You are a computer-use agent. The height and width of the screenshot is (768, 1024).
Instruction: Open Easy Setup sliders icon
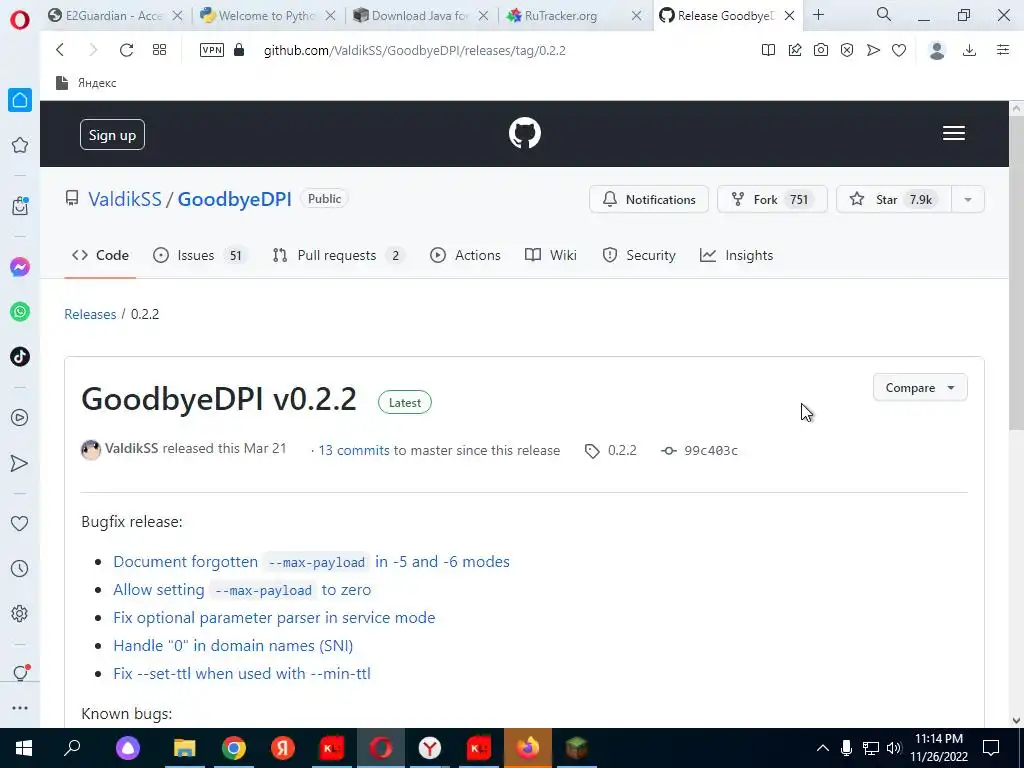point(1003,50)
